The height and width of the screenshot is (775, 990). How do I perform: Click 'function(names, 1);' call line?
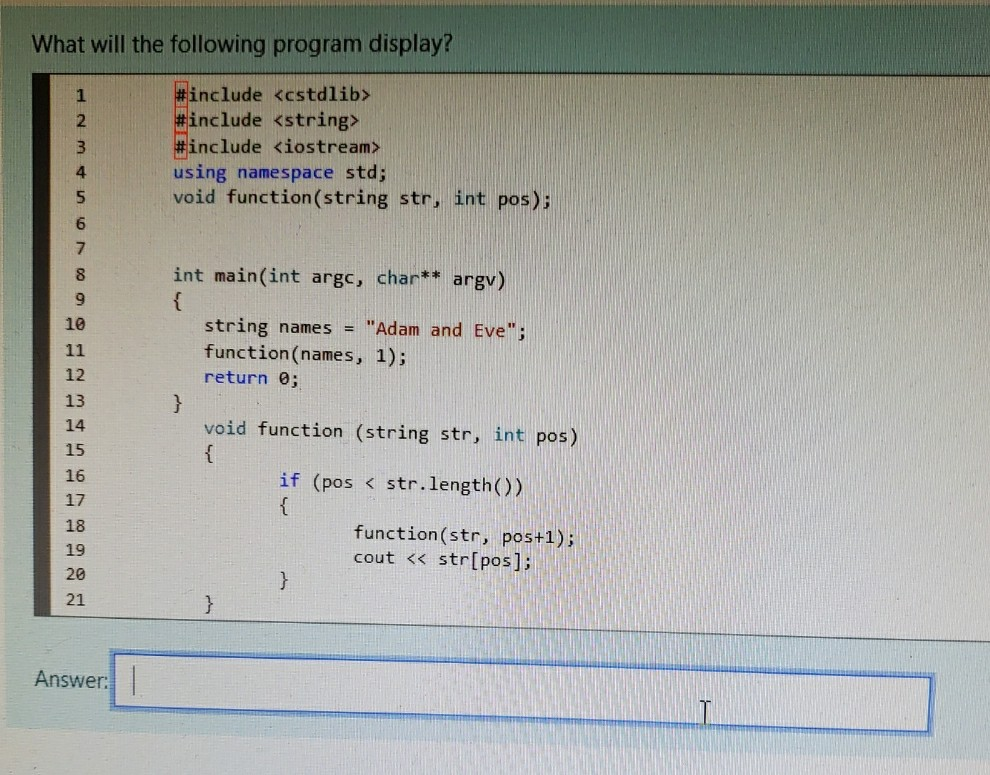point(305,354)
